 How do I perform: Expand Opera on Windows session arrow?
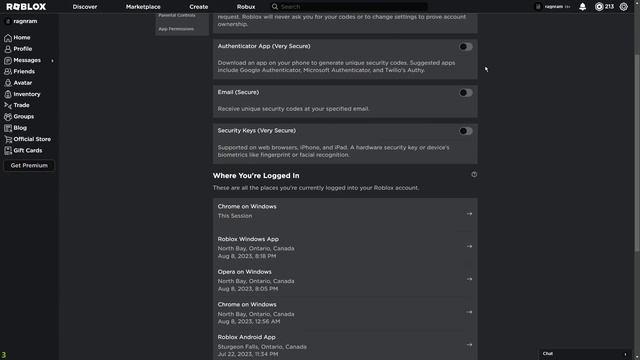pos(469,279)
